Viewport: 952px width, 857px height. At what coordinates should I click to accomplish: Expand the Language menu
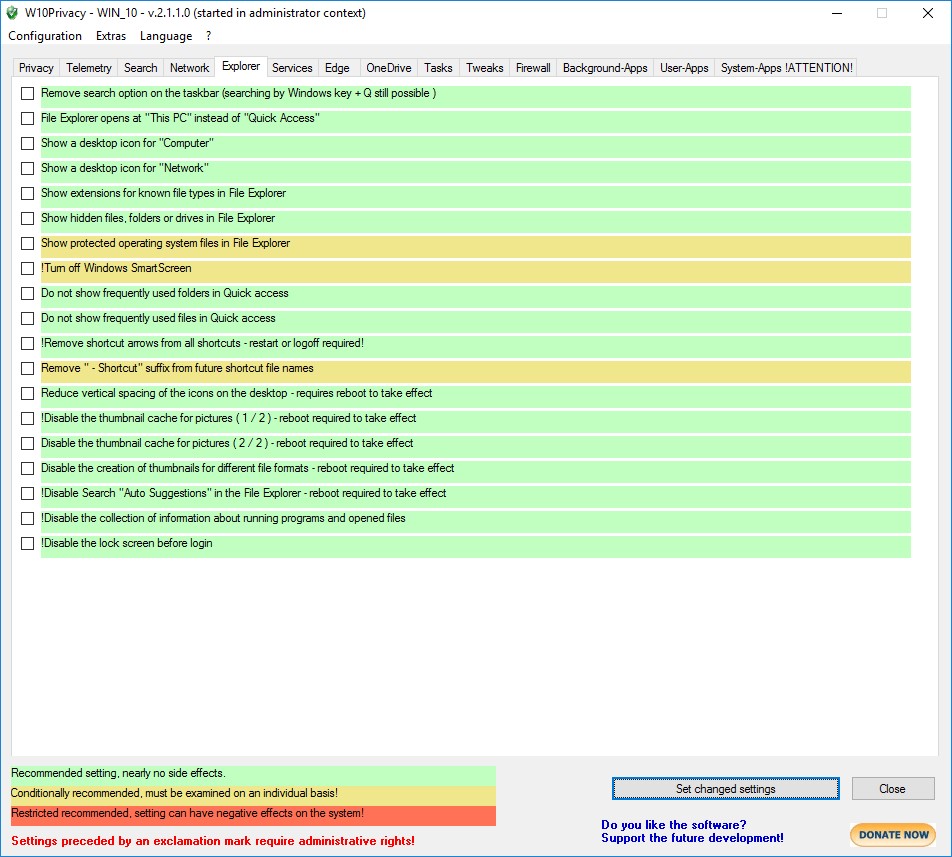[166, 36]
